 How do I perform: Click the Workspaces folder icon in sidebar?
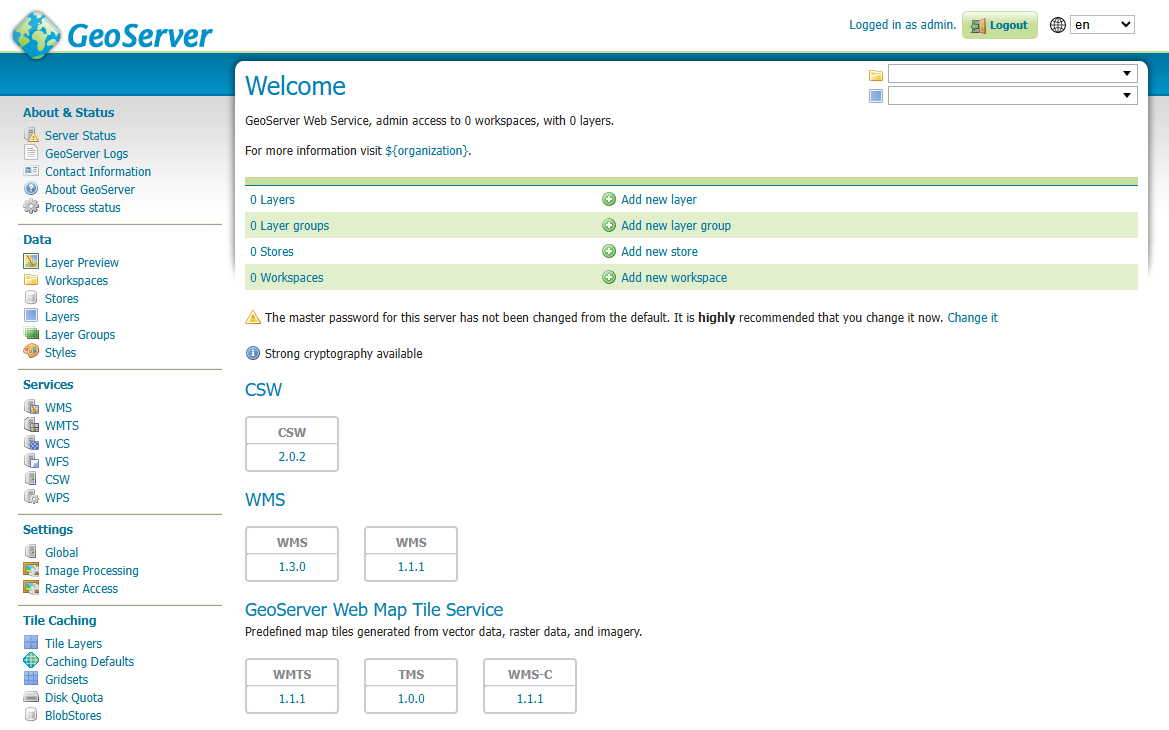click(x=31, y=280)
